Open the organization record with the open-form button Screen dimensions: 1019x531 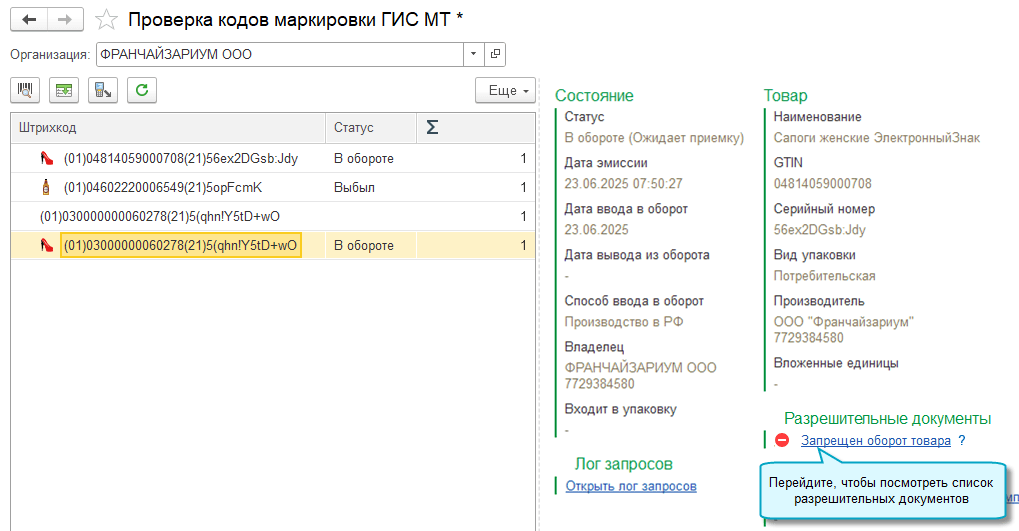[495, 54]
